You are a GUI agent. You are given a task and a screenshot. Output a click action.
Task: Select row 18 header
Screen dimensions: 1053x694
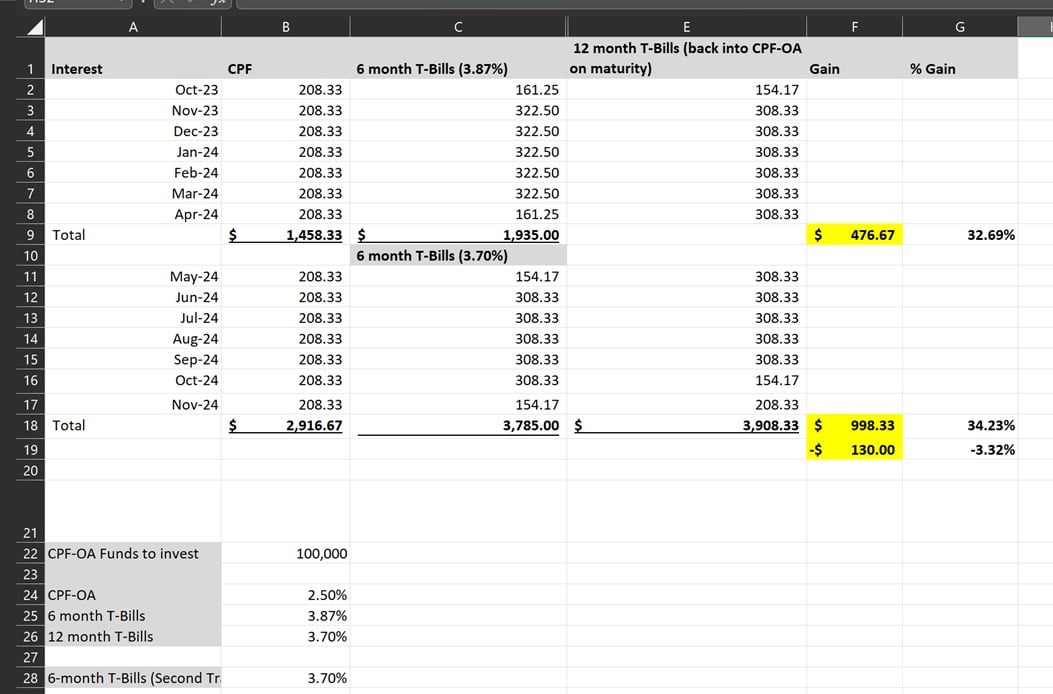coord(30,425)
